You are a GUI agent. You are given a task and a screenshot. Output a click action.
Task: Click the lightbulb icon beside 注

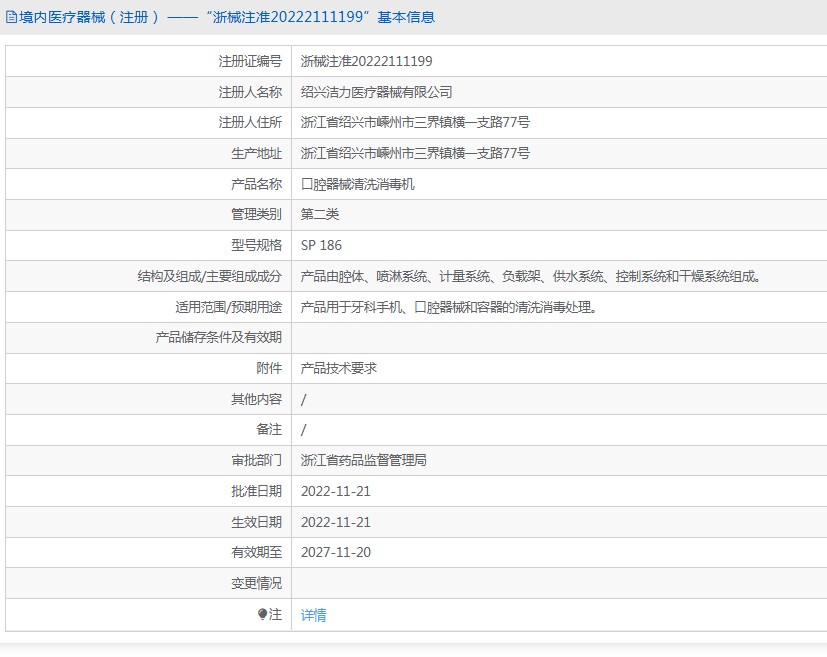262,614
